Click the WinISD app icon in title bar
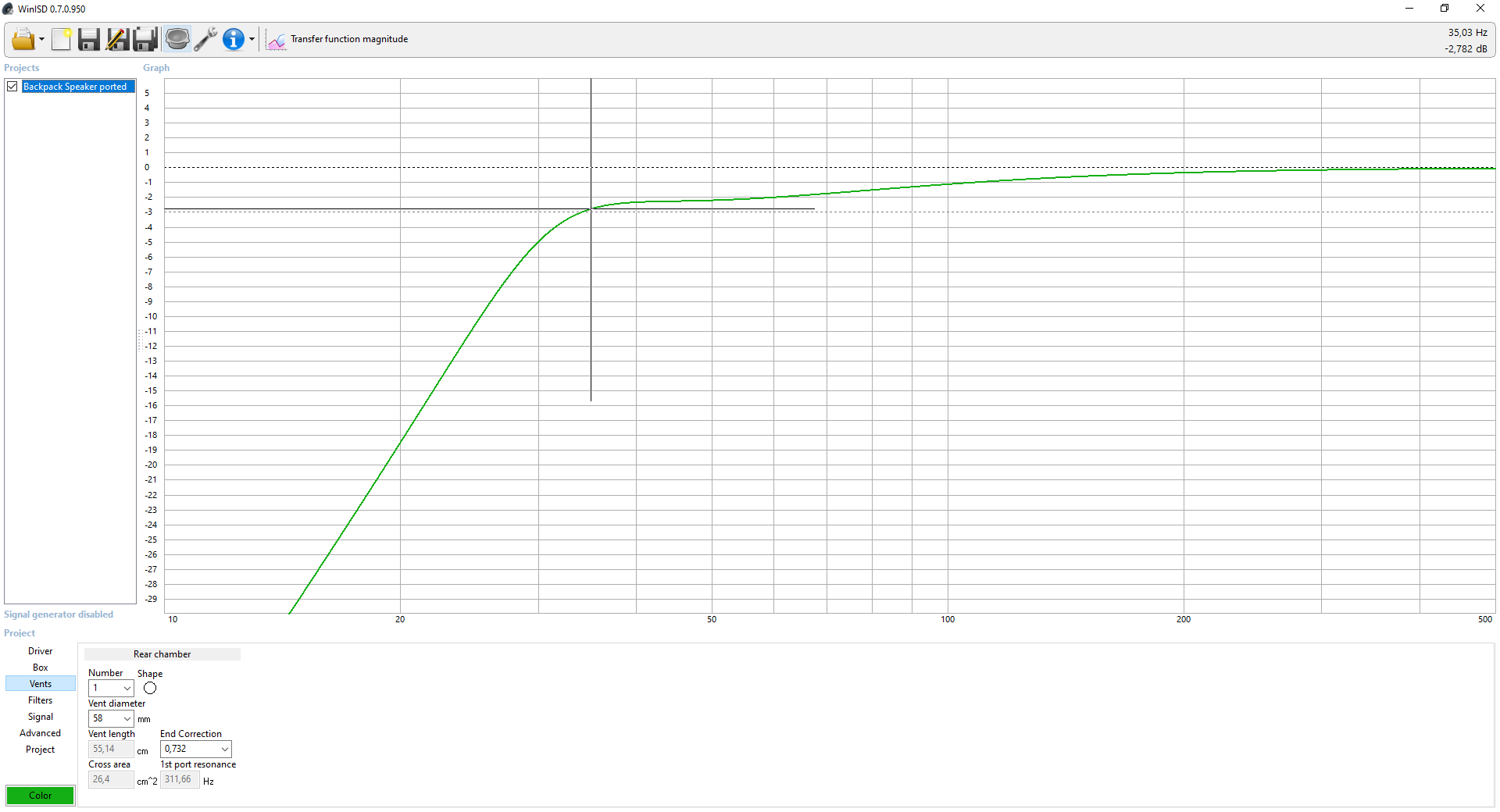 coord(8,9)
